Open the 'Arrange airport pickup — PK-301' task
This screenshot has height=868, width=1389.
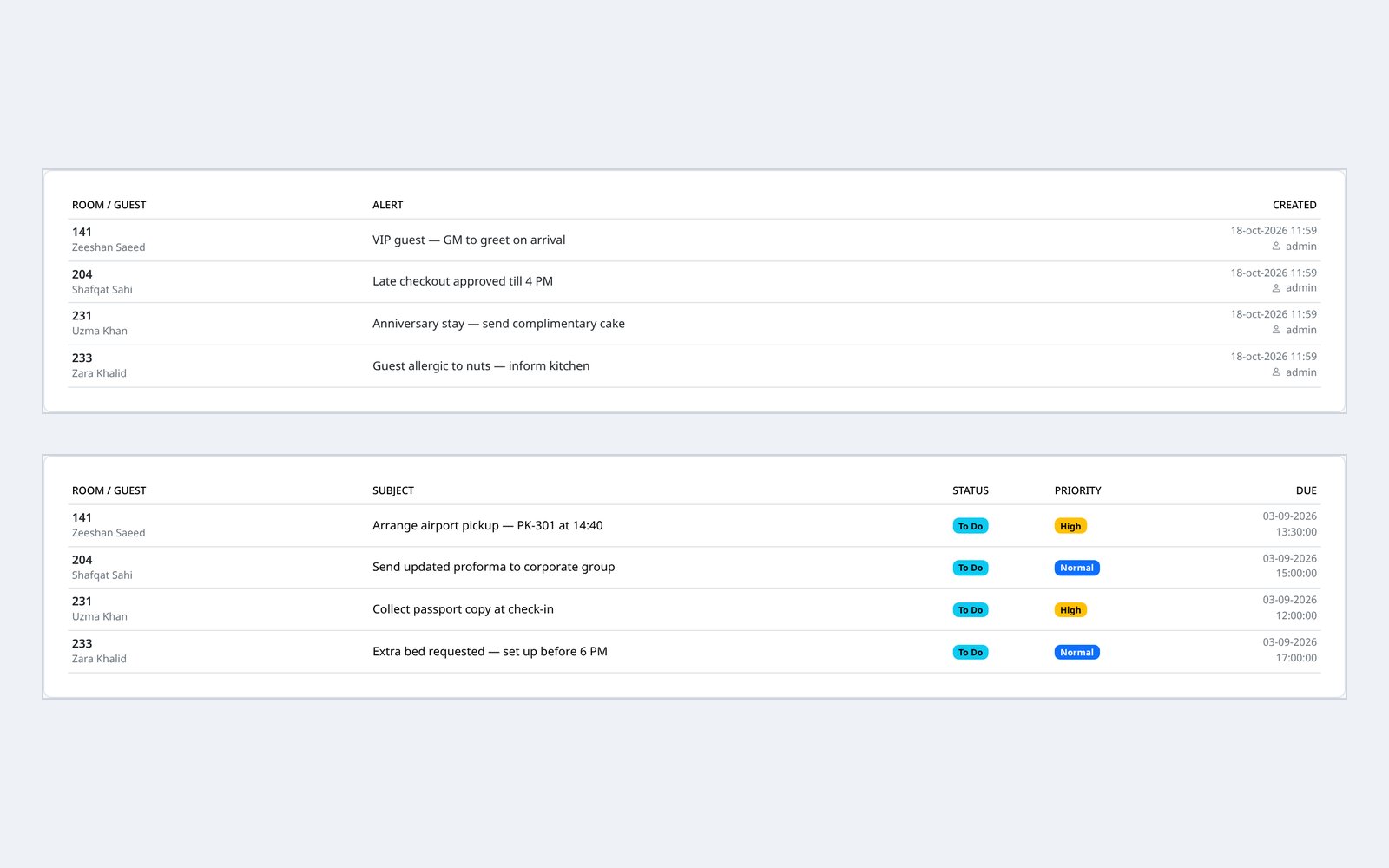[488, 525]
